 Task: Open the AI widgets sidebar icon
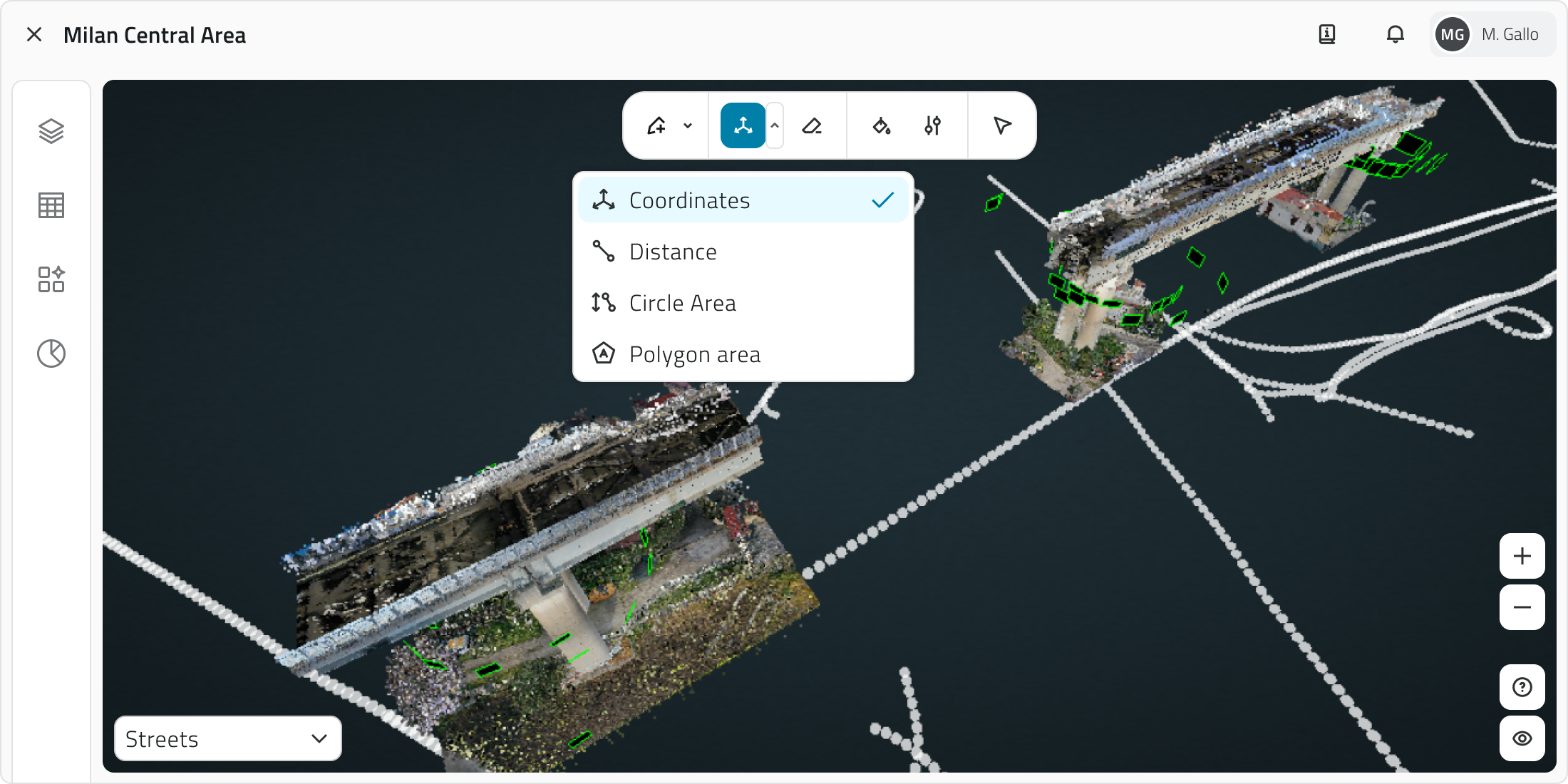coord(51,279)
